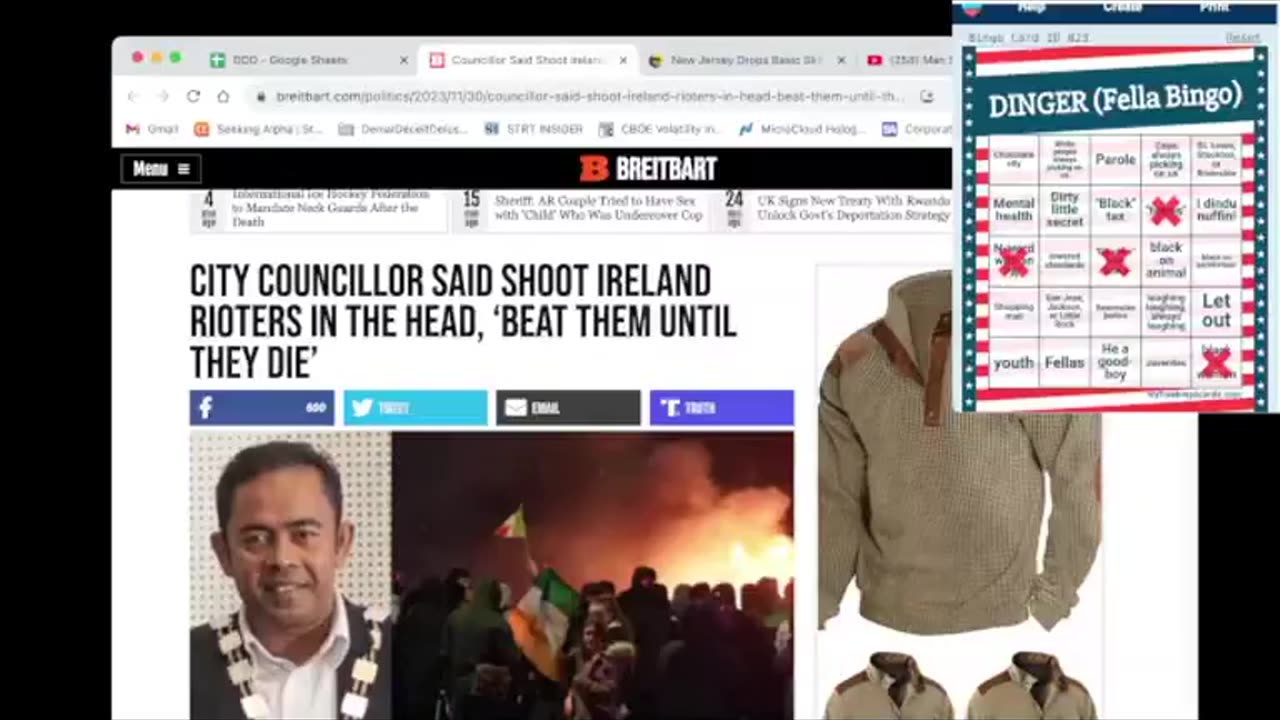1280x720 pixels.
Task: Close the Councillor Said Shoot Ireland tab
Action: point(623,60)
